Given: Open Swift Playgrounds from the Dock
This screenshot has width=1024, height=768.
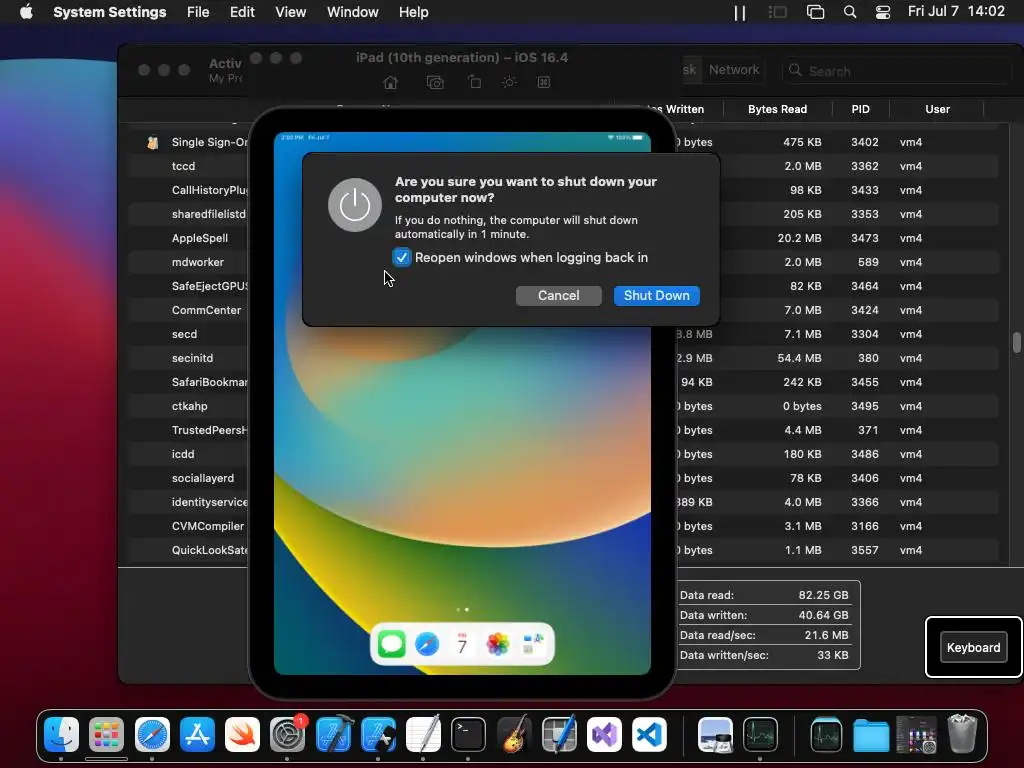Looking at the screenshot, I should tap(242, 735).
